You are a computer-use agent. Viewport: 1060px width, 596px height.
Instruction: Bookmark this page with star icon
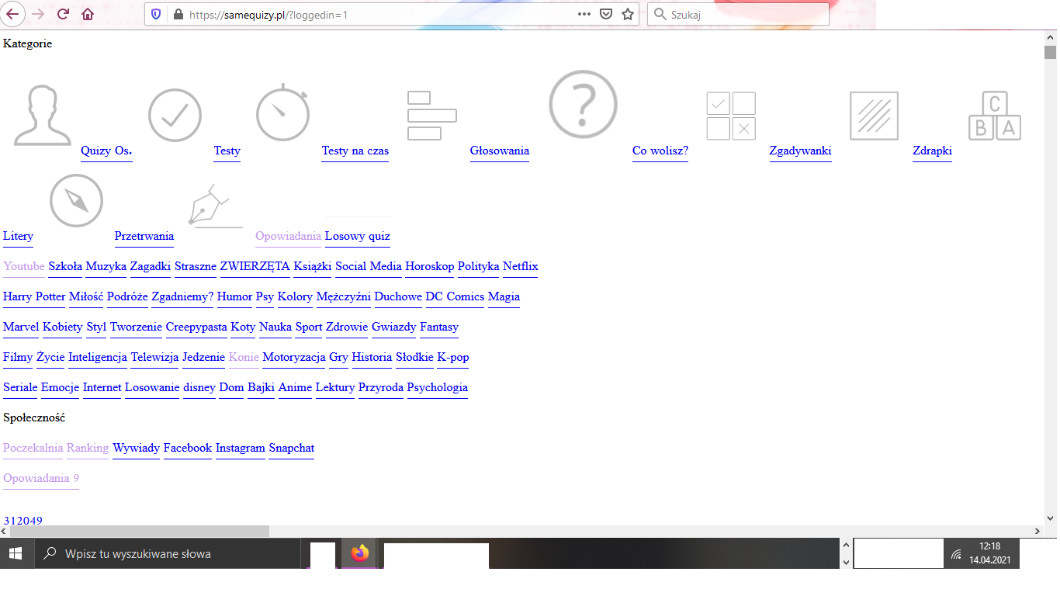coord(628,14)
